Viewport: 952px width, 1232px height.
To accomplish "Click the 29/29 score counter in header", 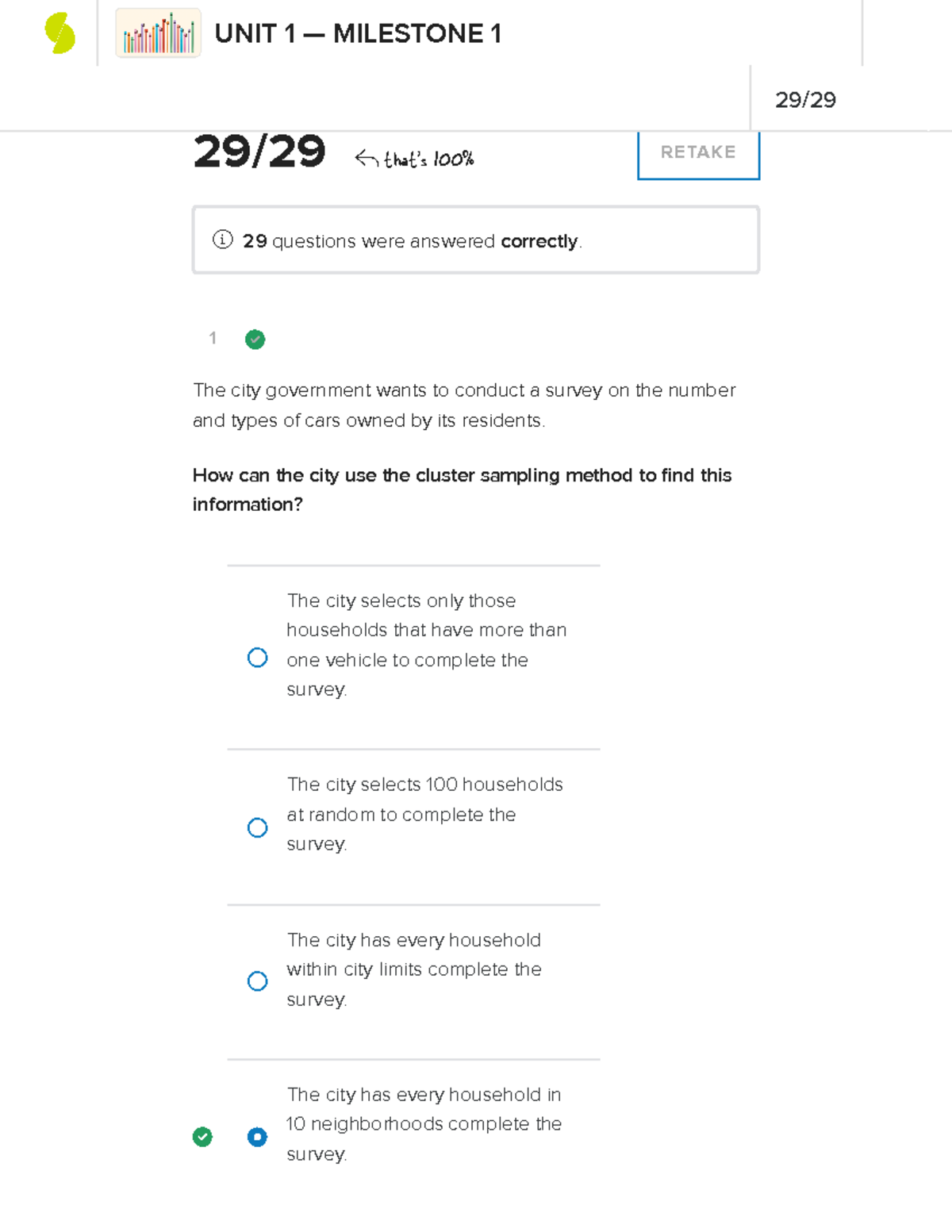I will [805, 100].
